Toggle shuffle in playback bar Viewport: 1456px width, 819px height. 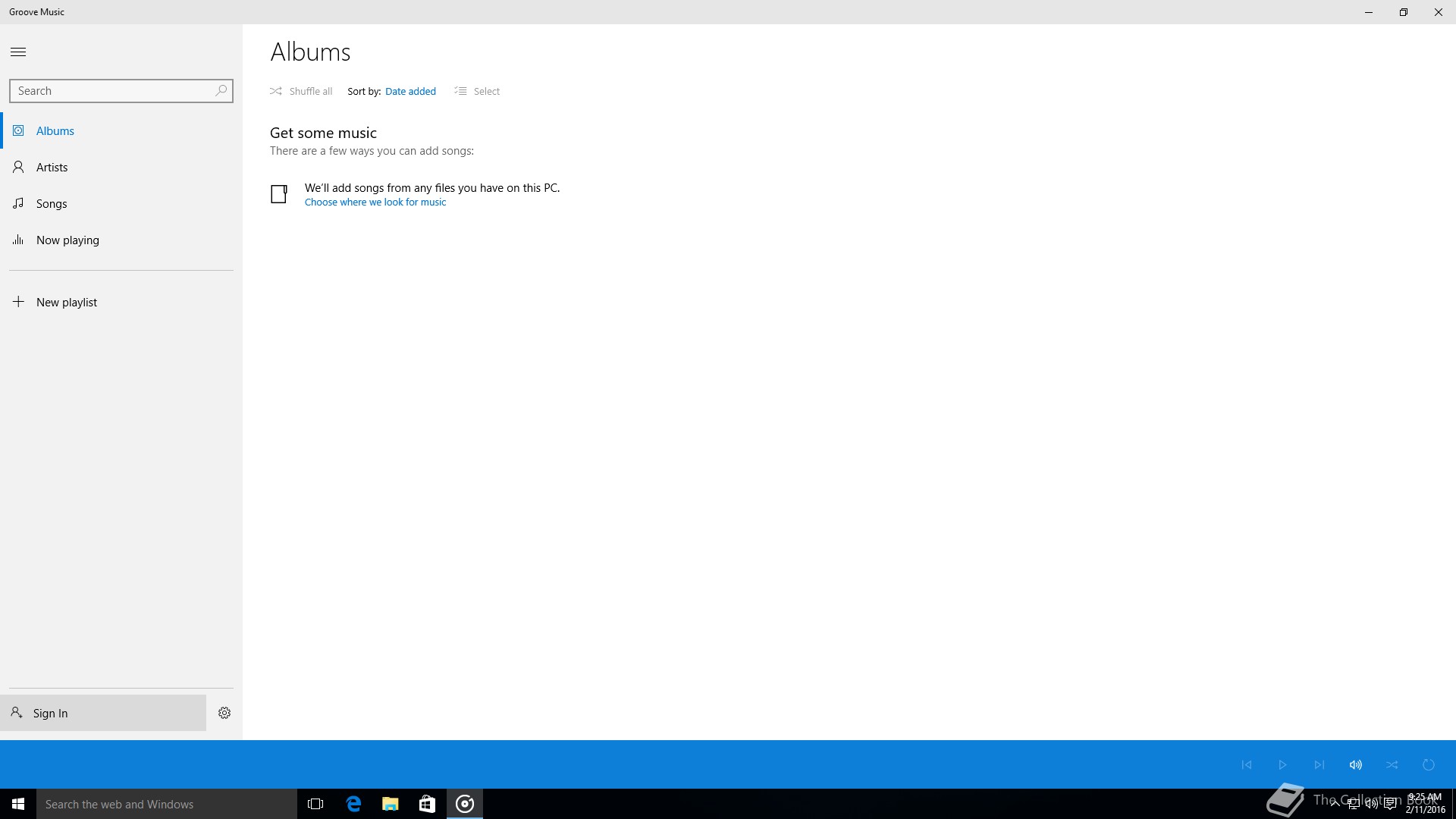(x=1392, y=764)
